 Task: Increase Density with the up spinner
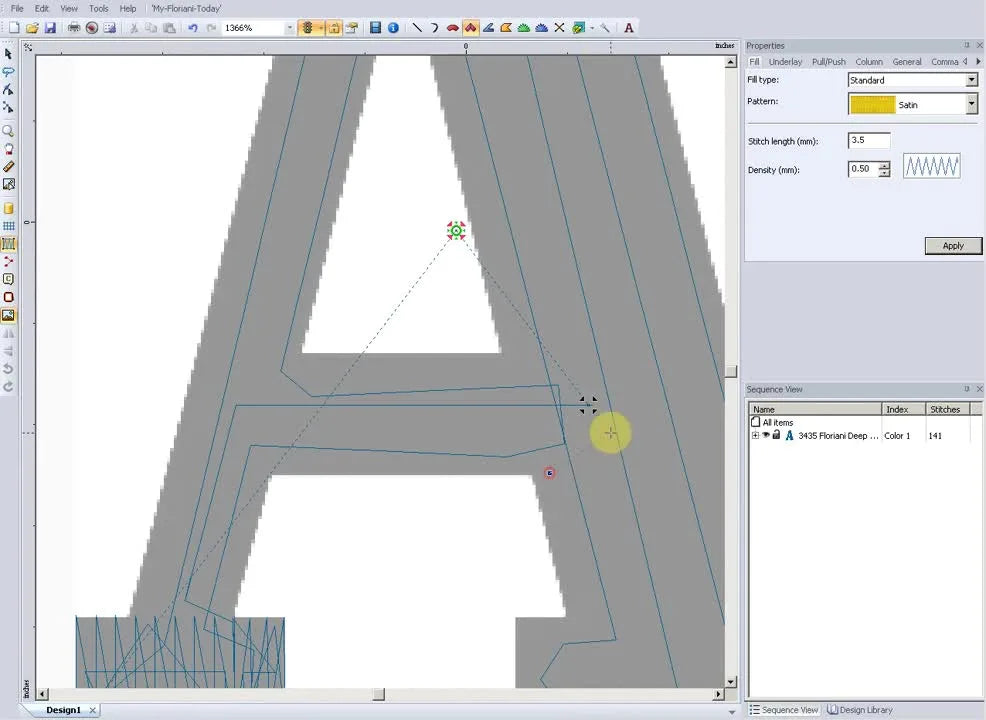(x=884, y=165)
